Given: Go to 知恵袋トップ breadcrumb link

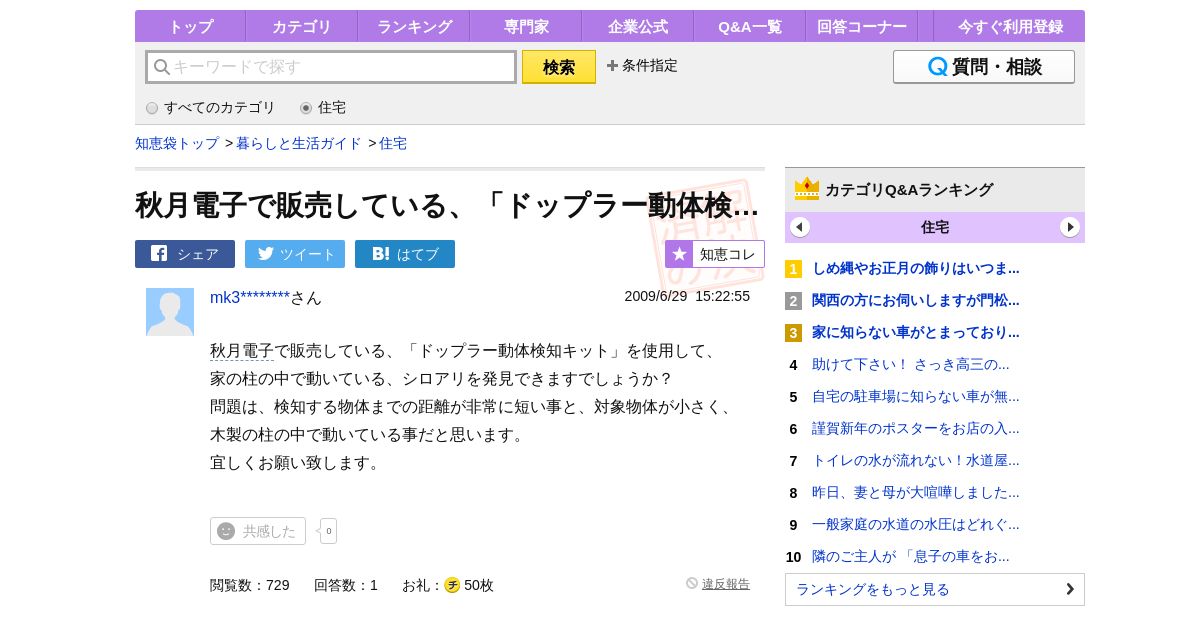Looking at the screenshot, I should pos(177,143).
